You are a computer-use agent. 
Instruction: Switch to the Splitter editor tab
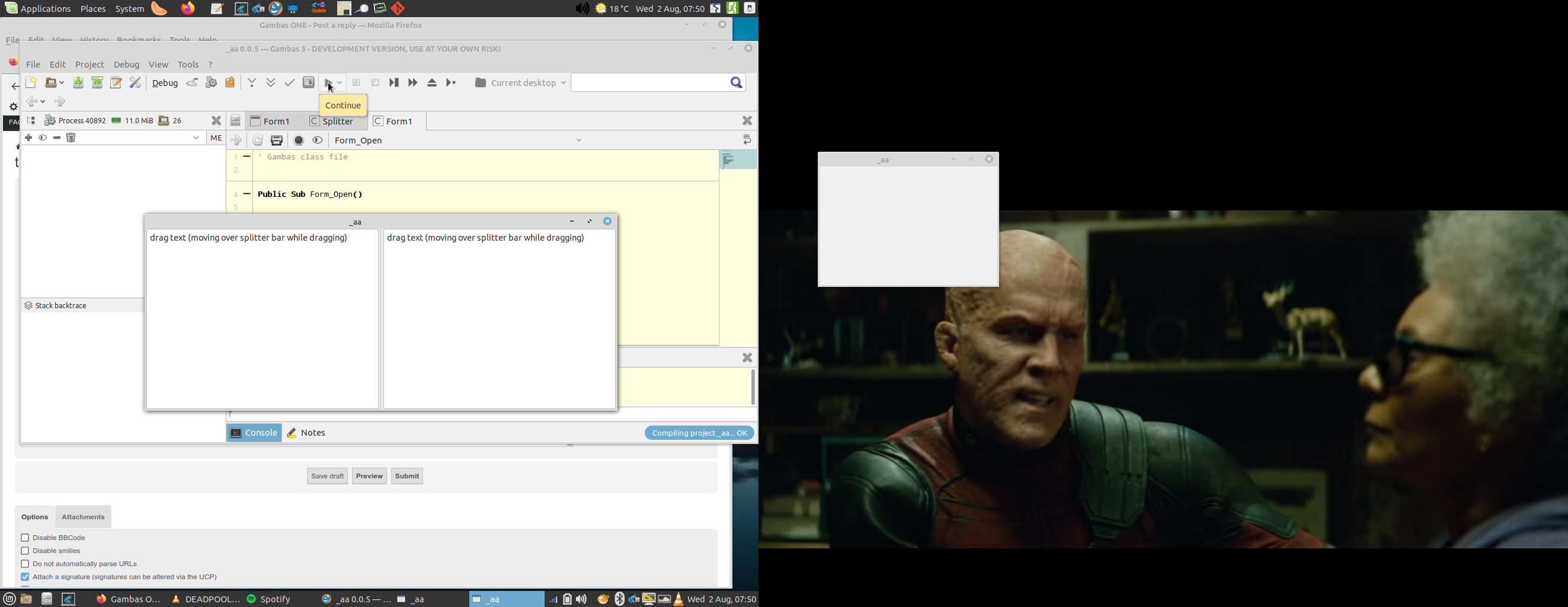pyautogui.click(x=333, y=122)
